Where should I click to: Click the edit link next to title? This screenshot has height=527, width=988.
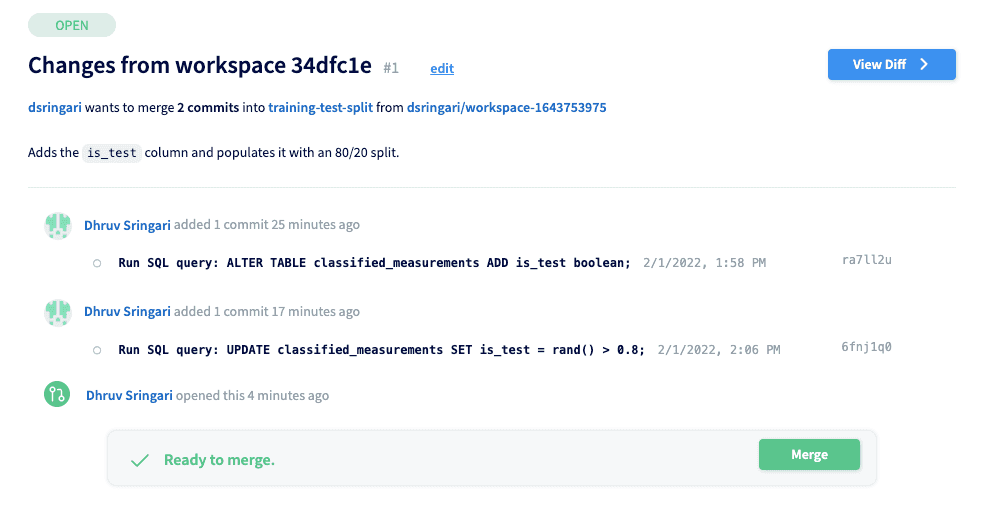pyautogui.click(x=442, y=68)
